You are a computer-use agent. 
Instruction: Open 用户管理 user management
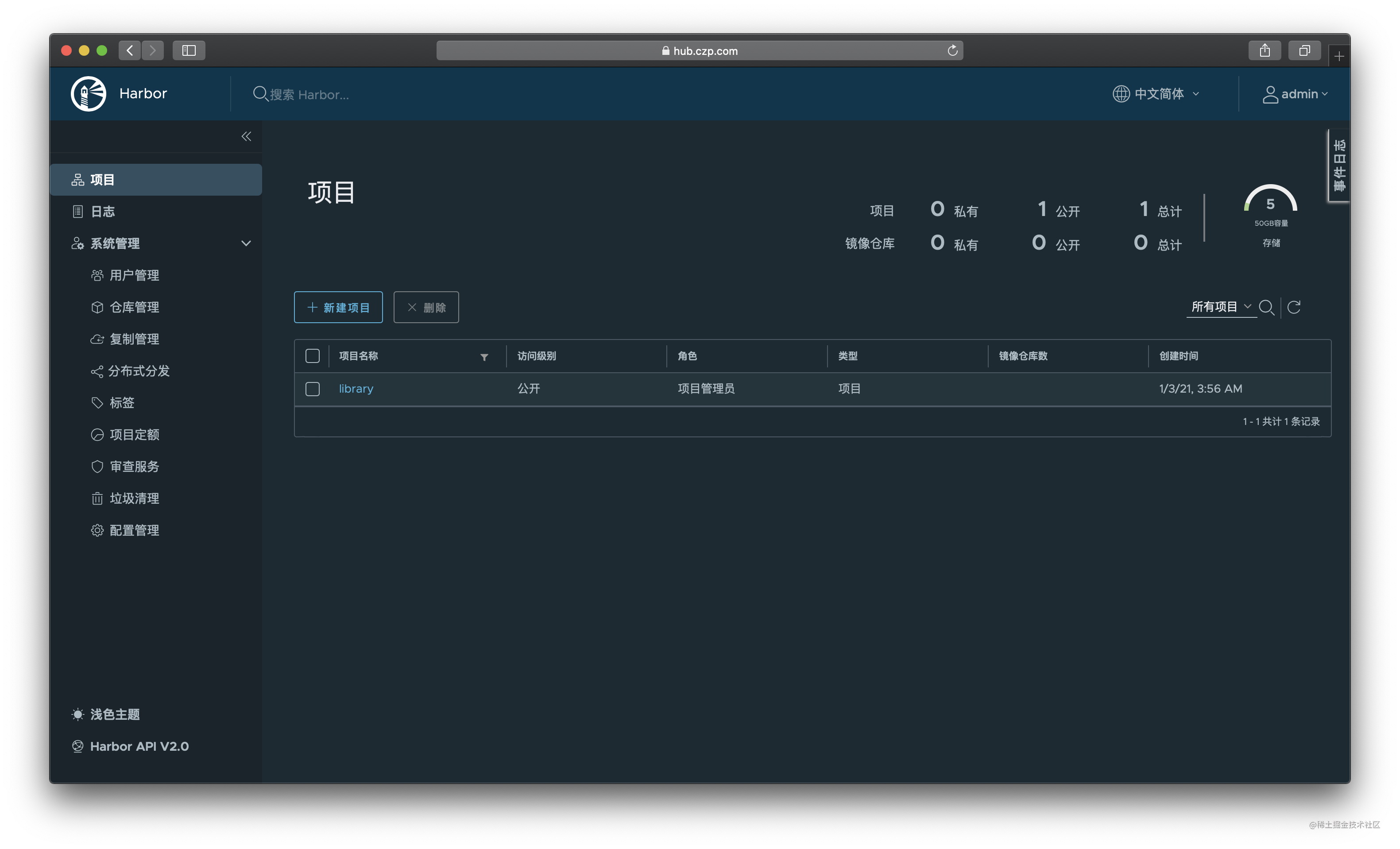(134, 275)
